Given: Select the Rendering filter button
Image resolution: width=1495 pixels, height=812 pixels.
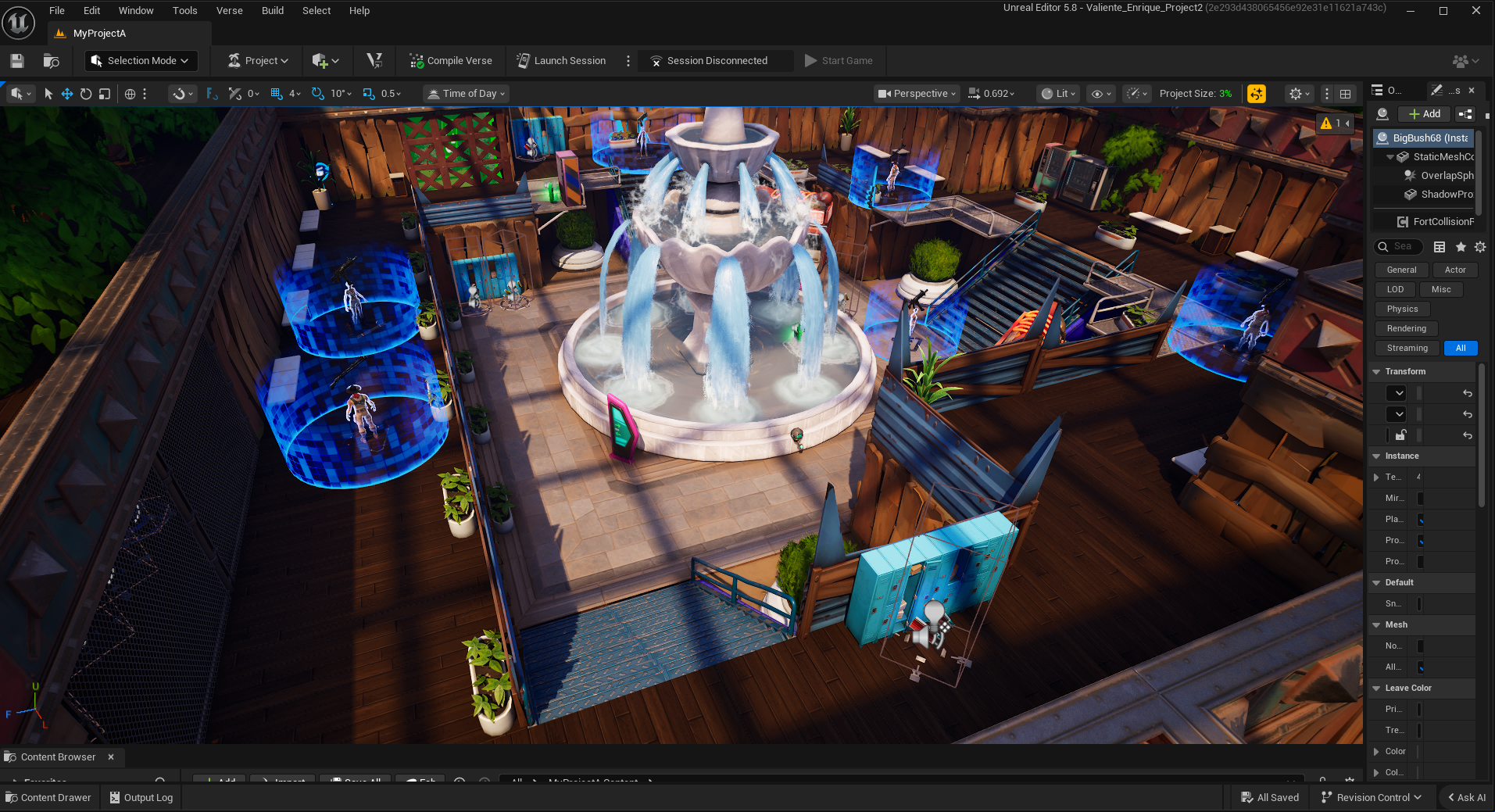Looking at the screenshot, I should (x=1407, y=329).
